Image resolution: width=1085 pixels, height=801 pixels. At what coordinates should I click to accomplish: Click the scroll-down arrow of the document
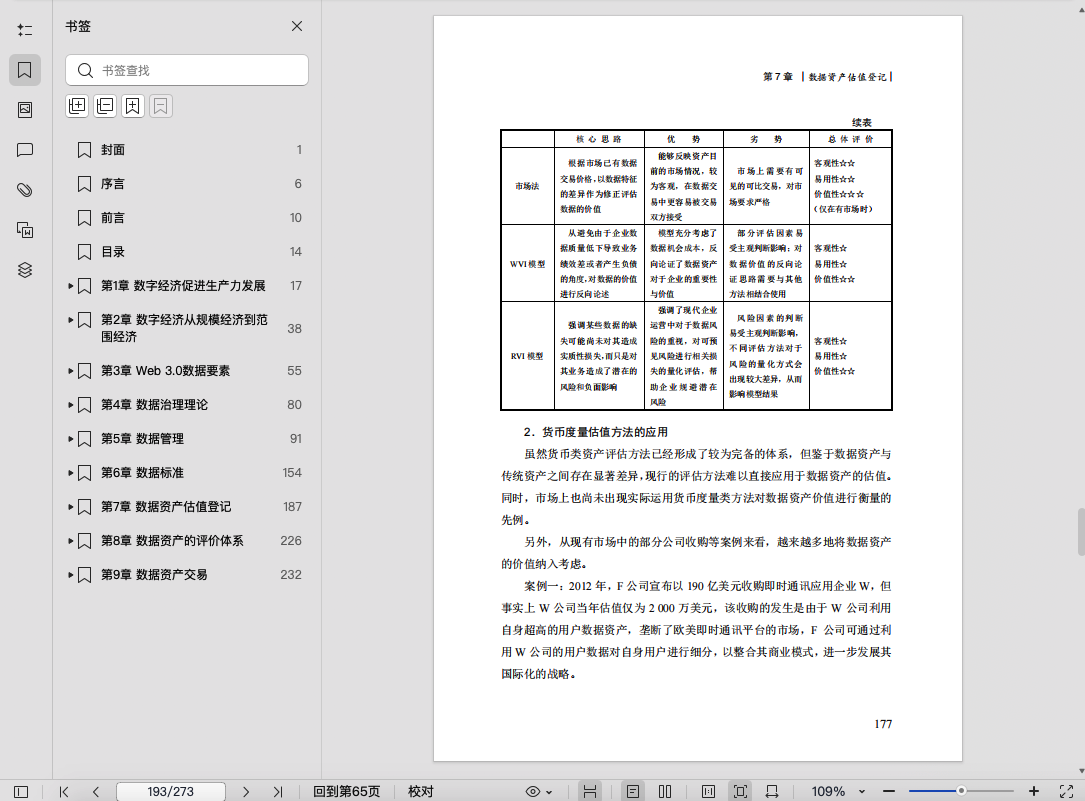click(1081, 771)
